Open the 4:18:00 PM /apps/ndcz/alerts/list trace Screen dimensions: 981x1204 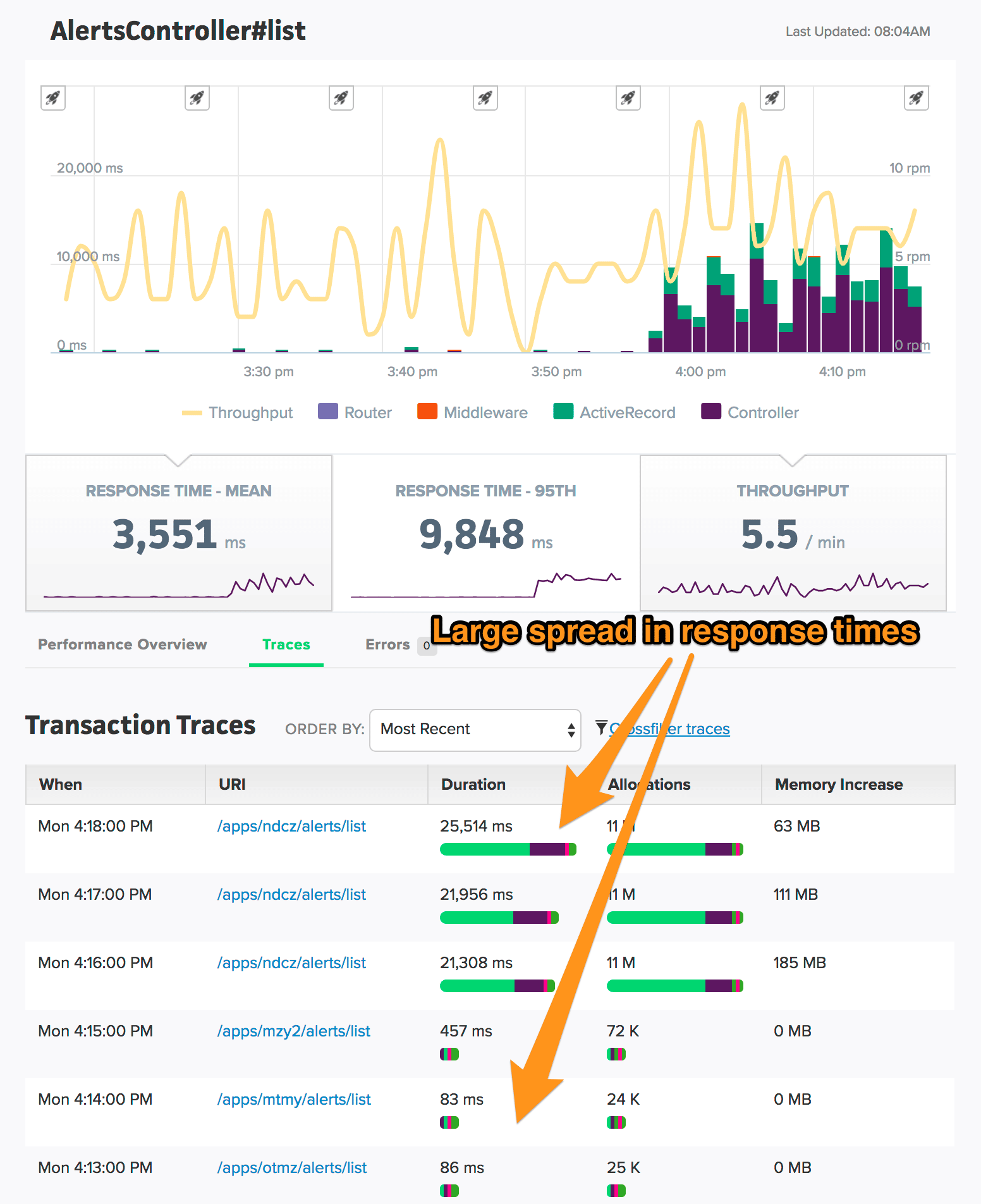pyautogui.click(x=291, y=826)
